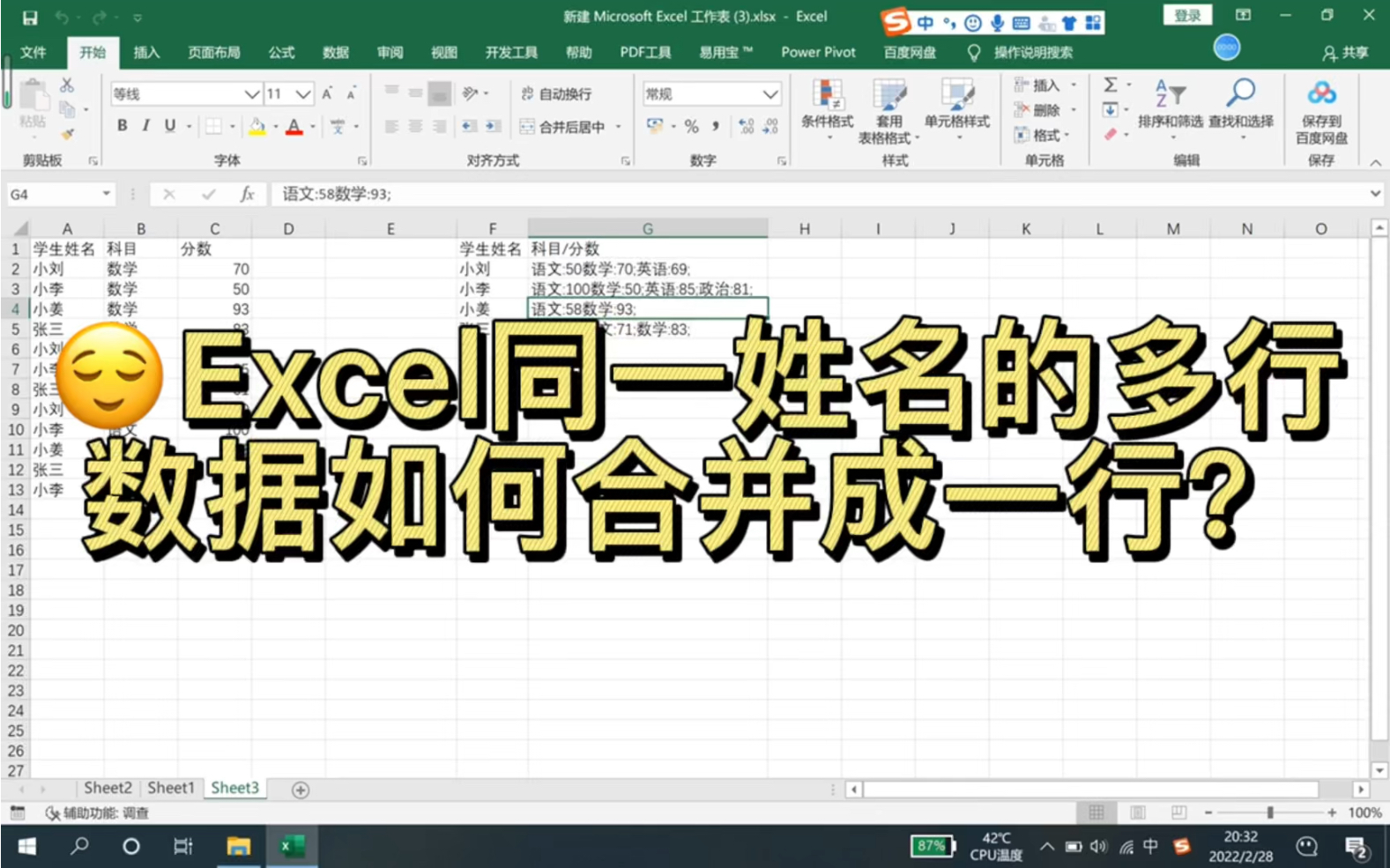Open the number format dropdown (常规)
The width and height of the screenshot is (1390, 868).
(769, 94)
